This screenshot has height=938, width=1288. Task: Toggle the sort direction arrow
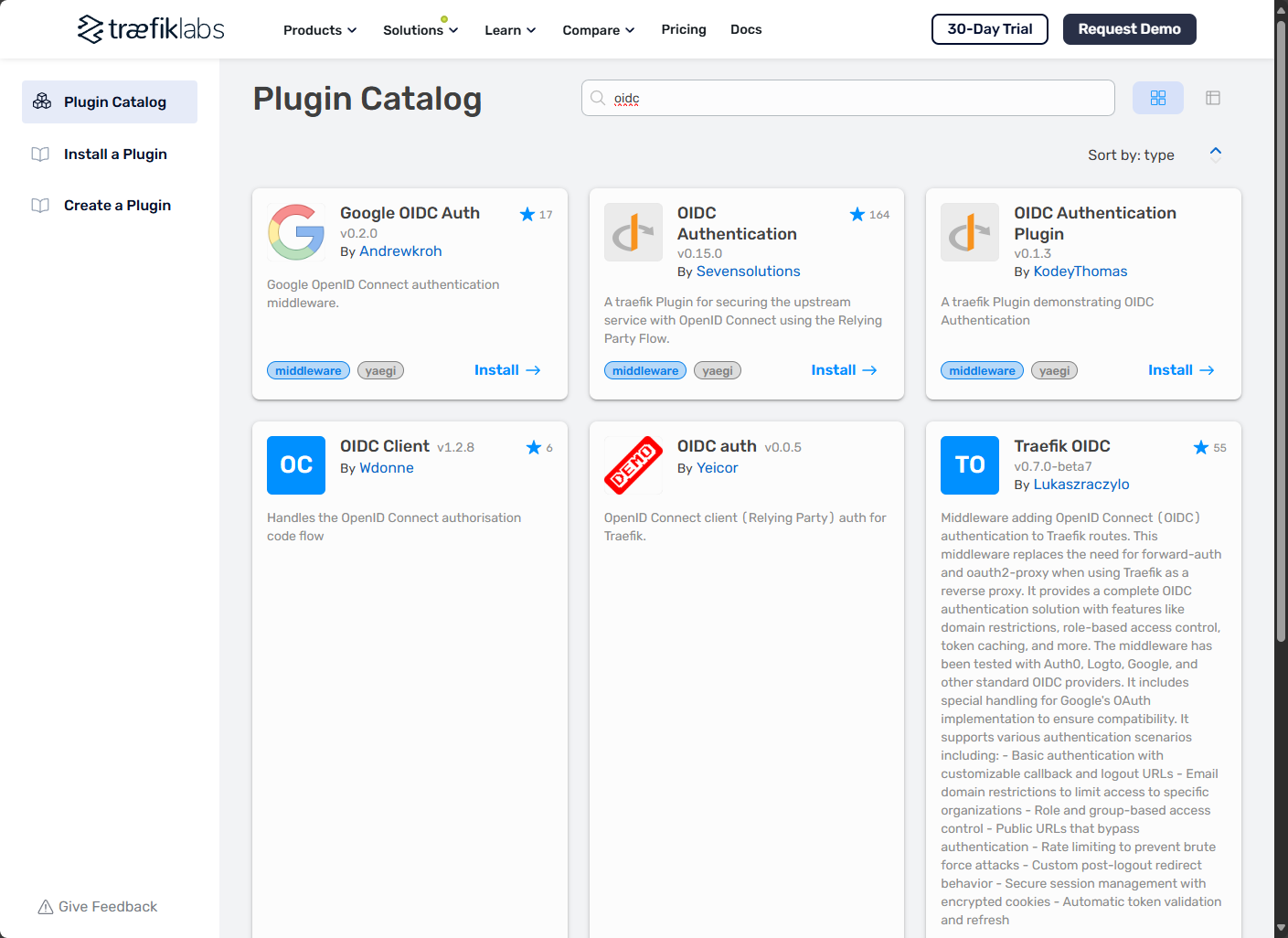[x=1215, y=154]
